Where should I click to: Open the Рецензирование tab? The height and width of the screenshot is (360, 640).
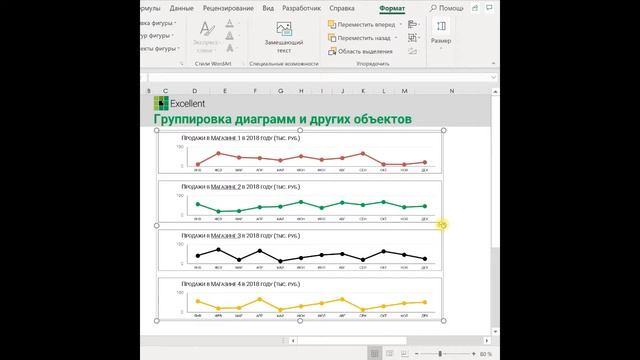pos(228,8)
